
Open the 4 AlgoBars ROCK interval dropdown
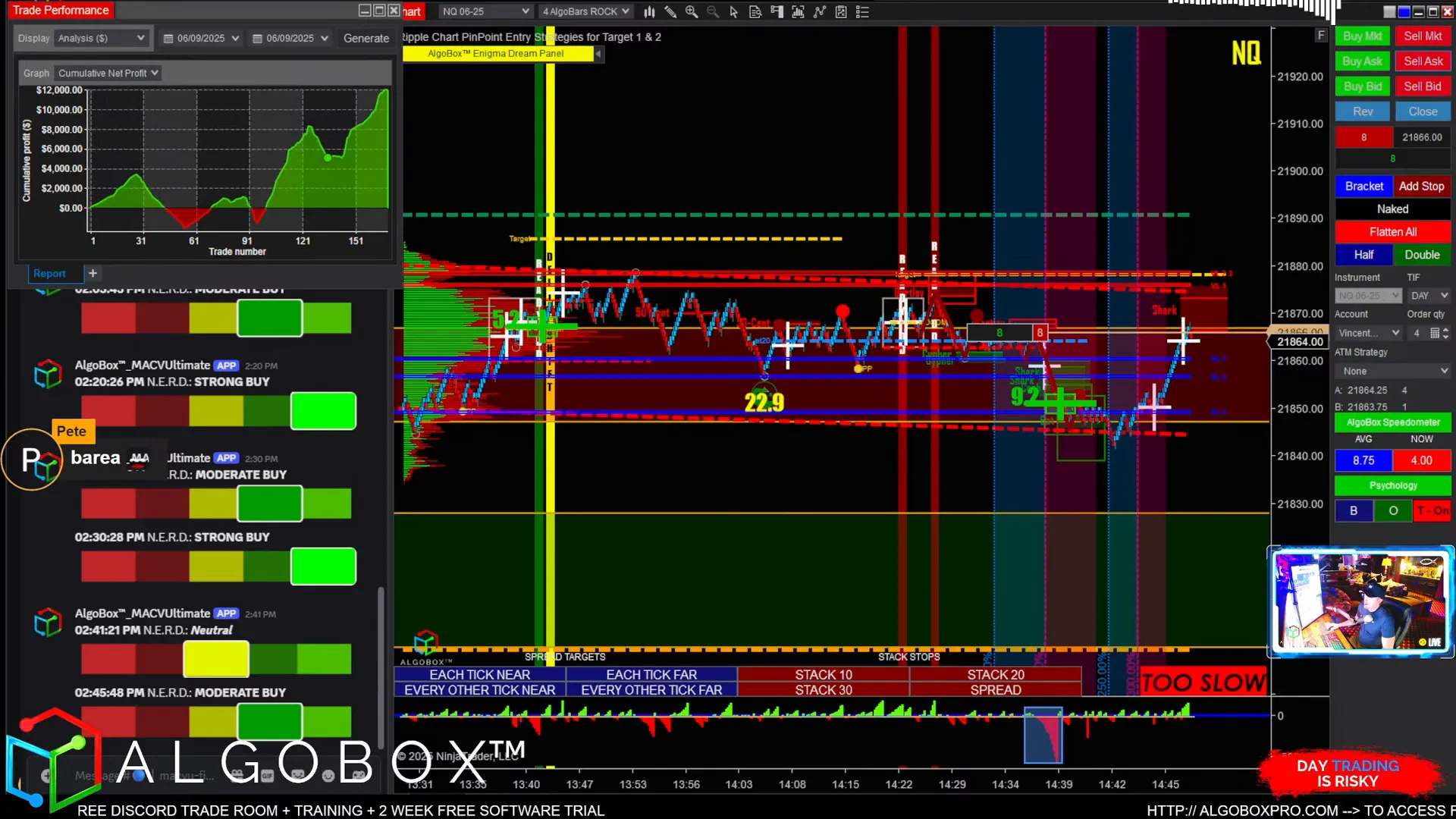(585, 11)
